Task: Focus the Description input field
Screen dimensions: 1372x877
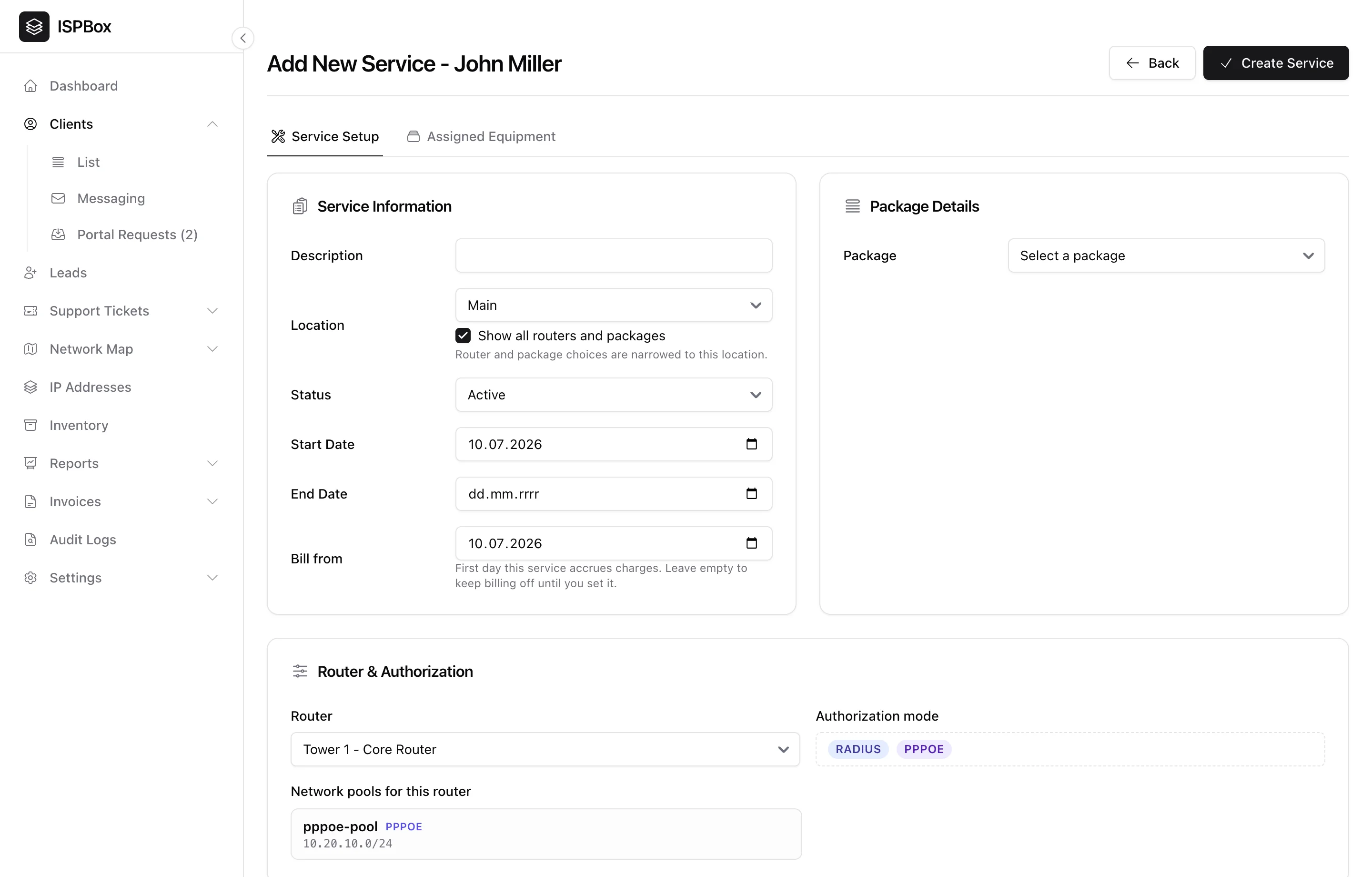Action: (x=614, y=255)
